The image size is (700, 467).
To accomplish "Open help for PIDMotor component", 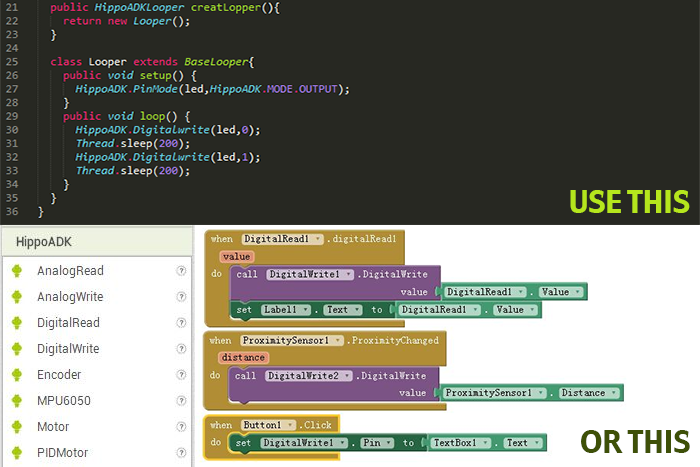I will pyautogui.click(x=181, y=452).
